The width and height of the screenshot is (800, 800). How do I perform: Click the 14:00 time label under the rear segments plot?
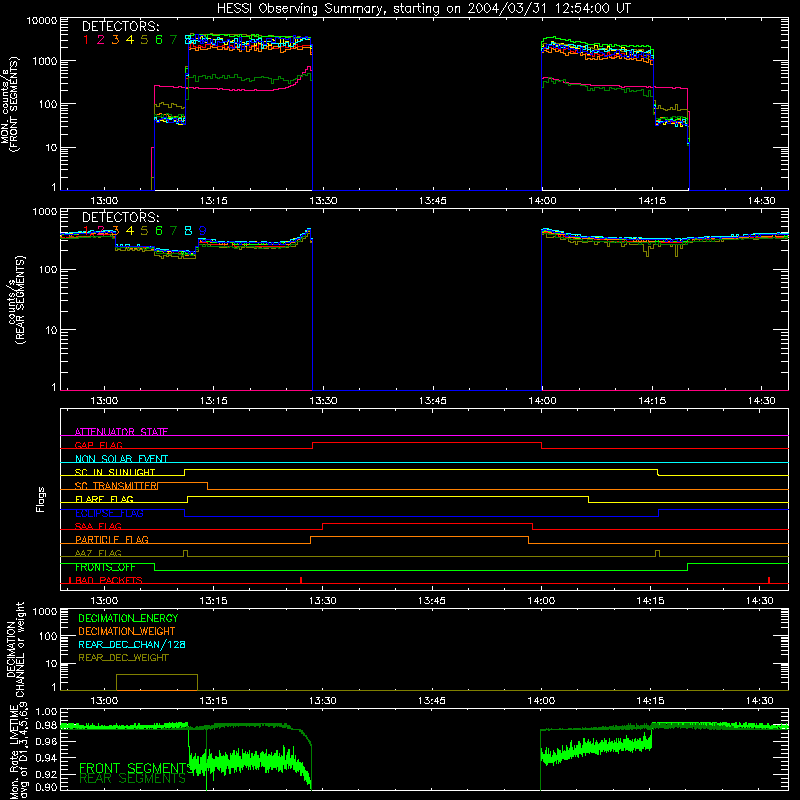tap(542, 401)
